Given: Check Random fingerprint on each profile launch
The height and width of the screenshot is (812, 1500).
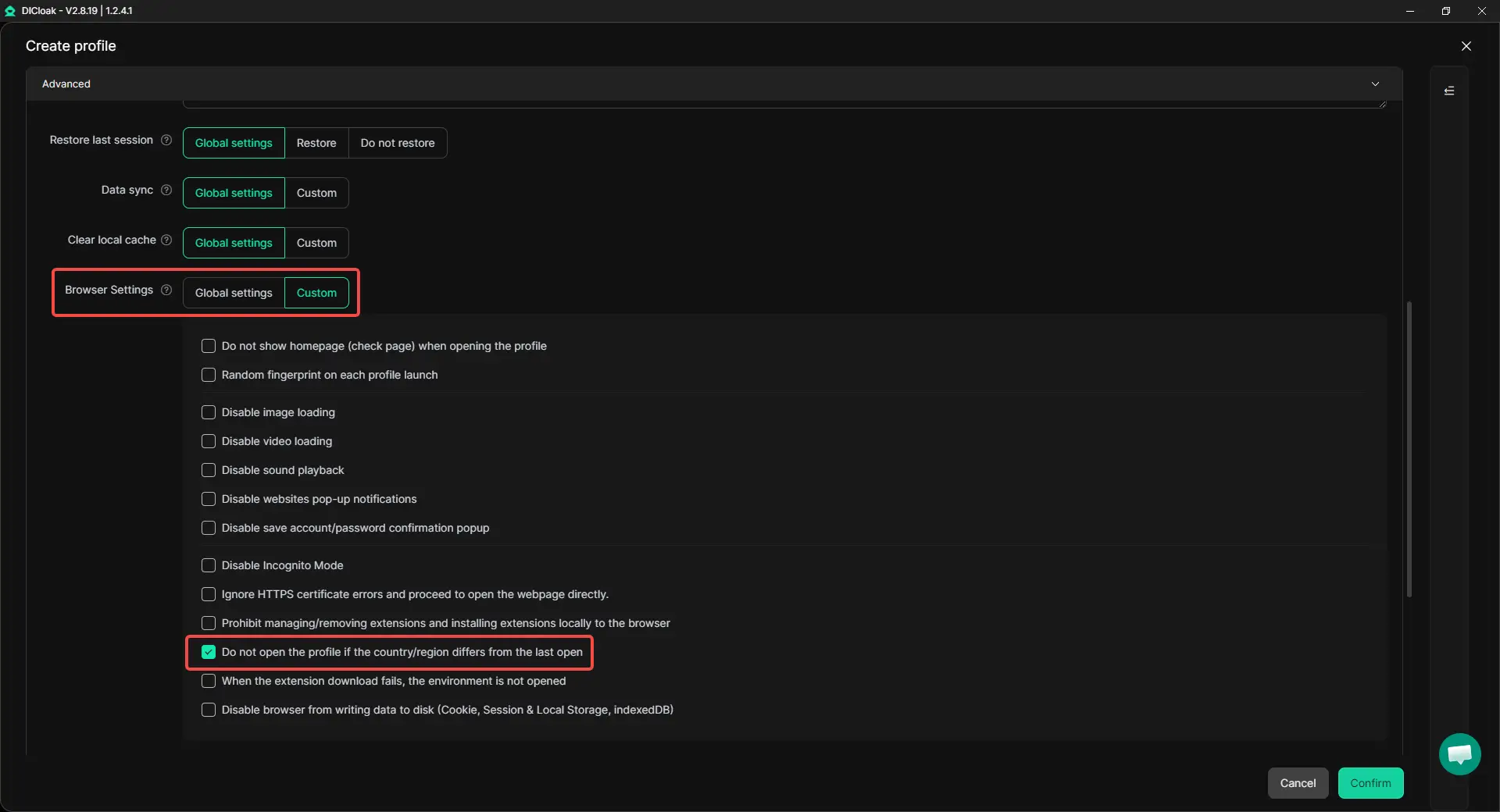Looking at the screenshot, I should (x=209, y=375).
